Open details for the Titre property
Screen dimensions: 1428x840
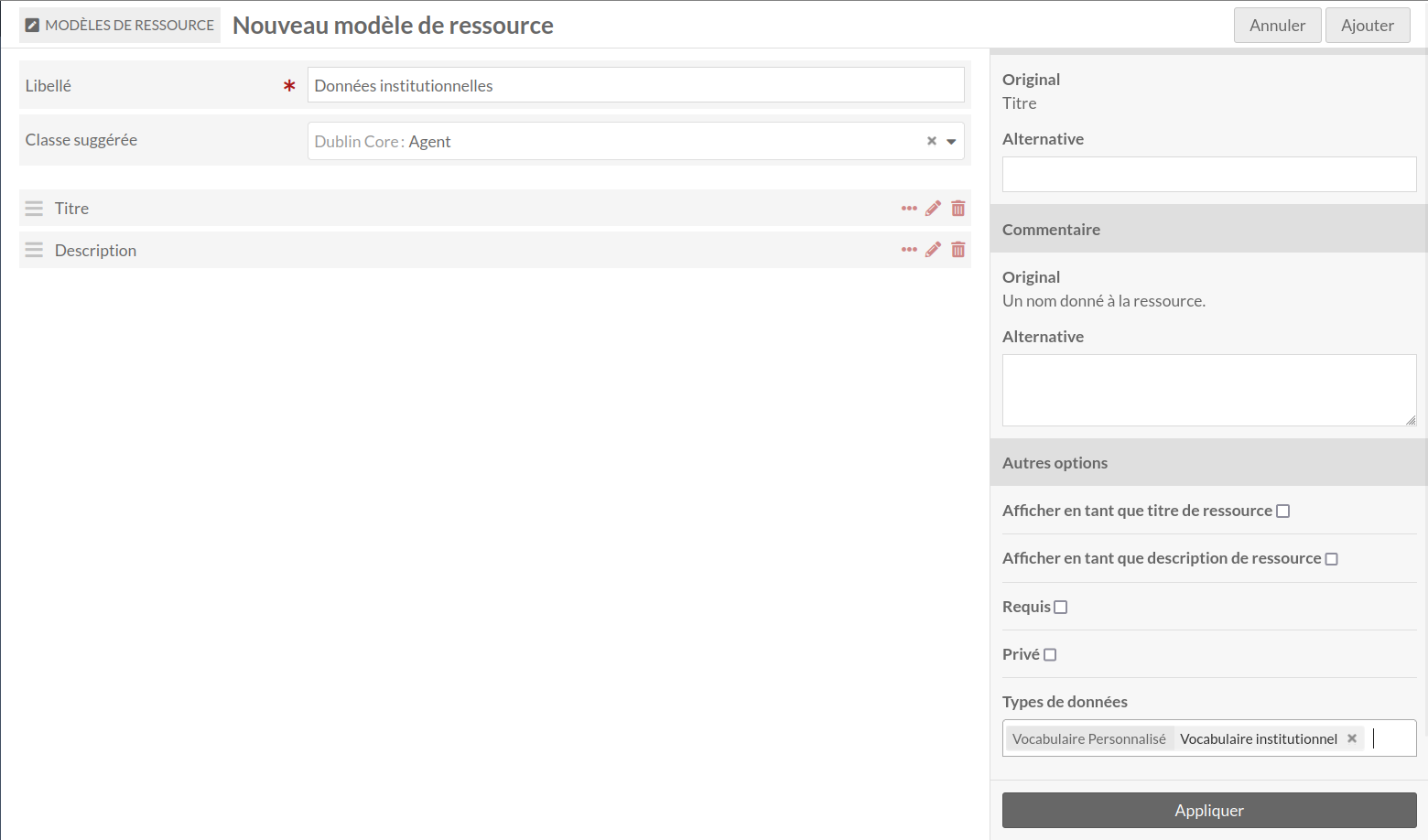[x=909, y=209]
